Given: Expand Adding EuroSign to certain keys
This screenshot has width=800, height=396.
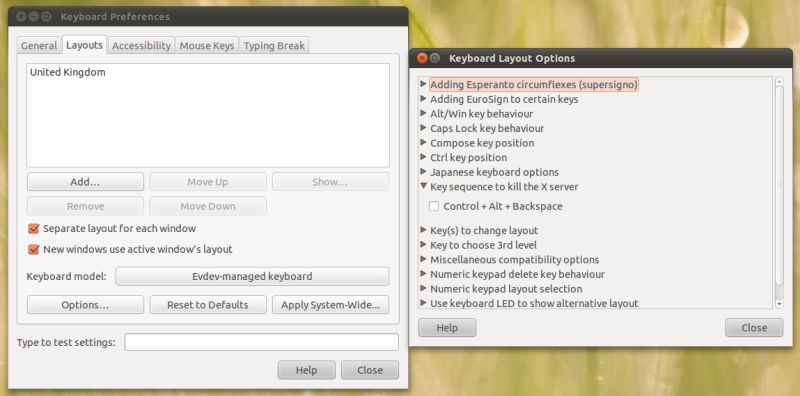Looking at the screenshot, I should 423,98.
